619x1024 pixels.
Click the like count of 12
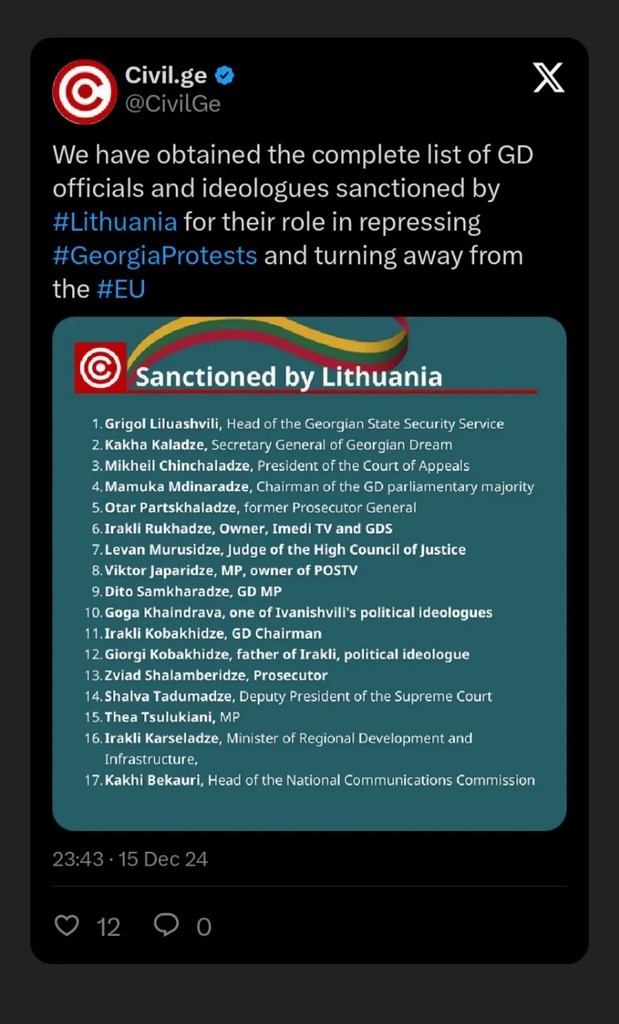pyautogui.click(x=108, y=927)
